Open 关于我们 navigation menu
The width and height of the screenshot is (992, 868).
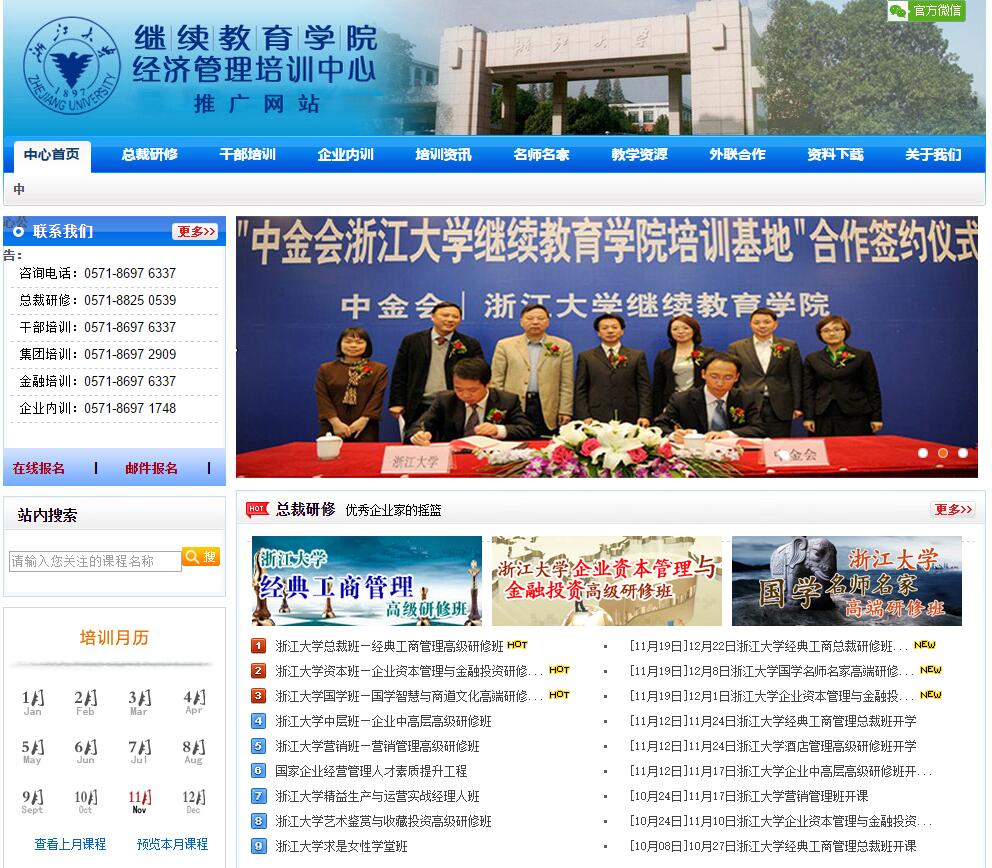tap(933, 154)
